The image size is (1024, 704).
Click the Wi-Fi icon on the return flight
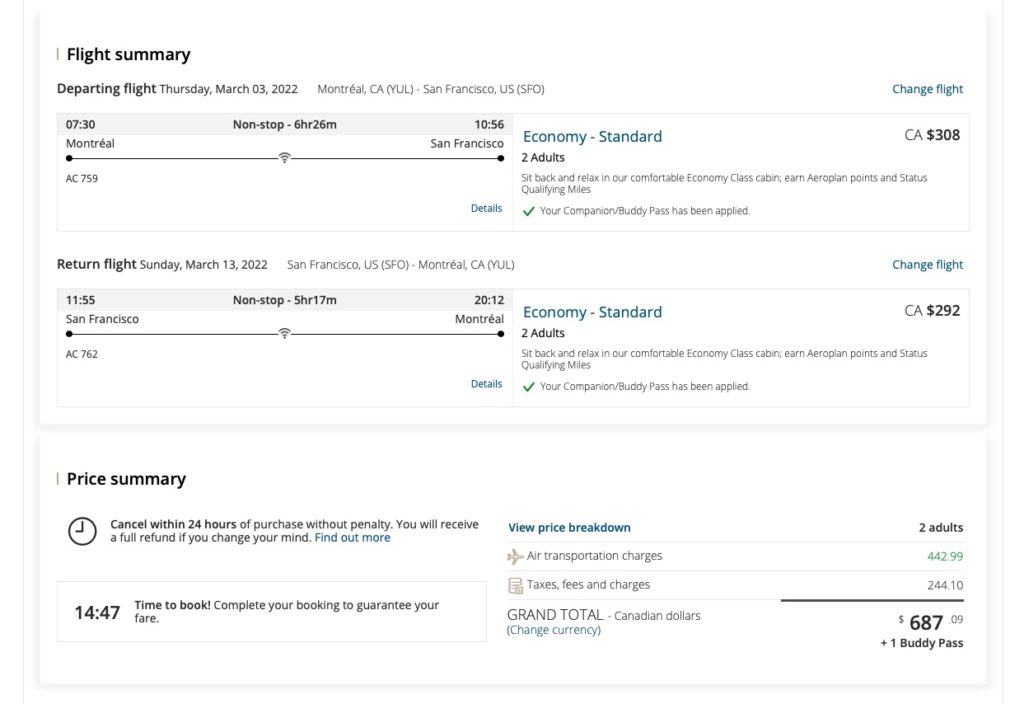click(285, 334)
